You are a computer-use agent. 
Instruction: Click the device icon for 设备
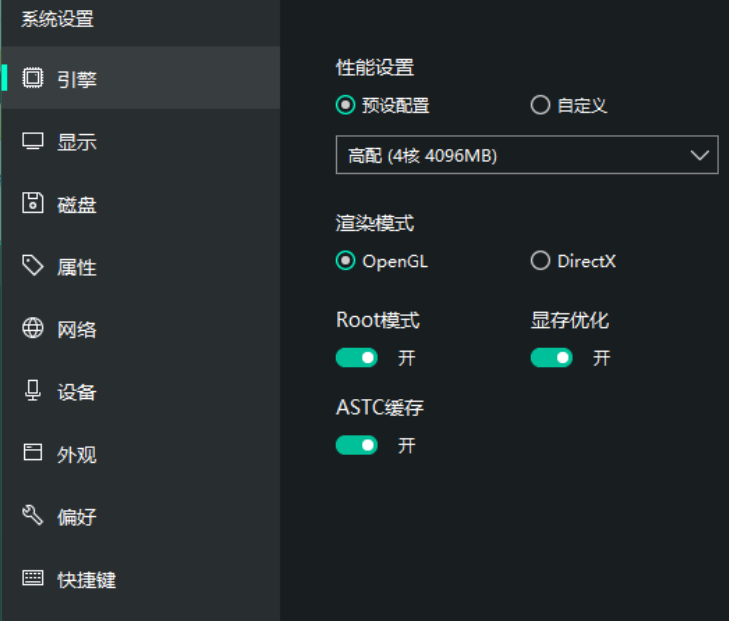[x=33, y=391]
